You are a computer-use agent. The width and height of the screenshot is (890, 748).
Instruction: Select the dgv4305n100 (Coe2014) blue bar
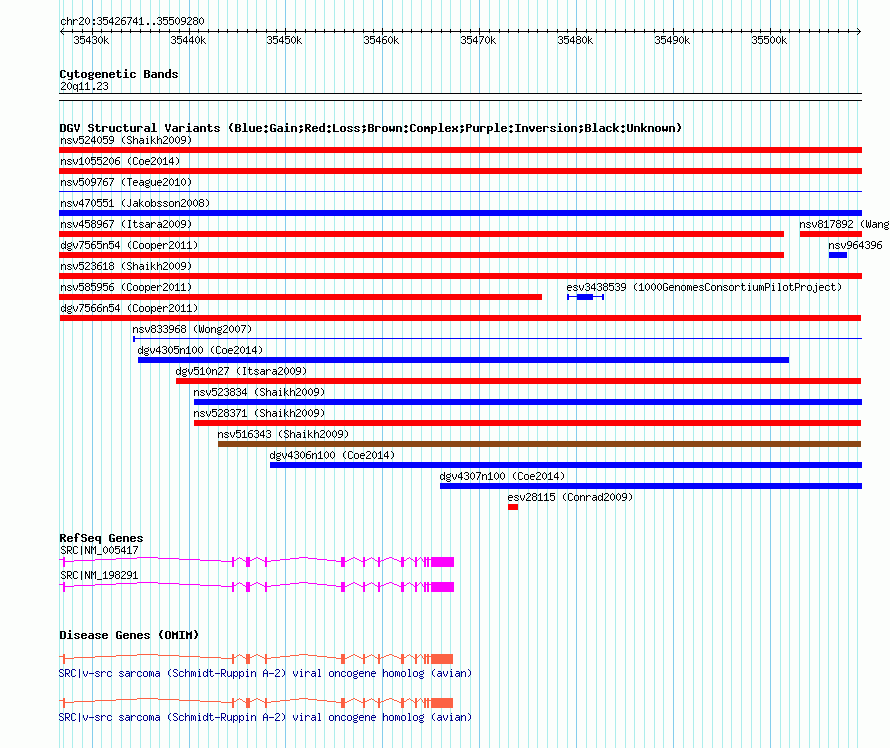[x=463, y=360]
